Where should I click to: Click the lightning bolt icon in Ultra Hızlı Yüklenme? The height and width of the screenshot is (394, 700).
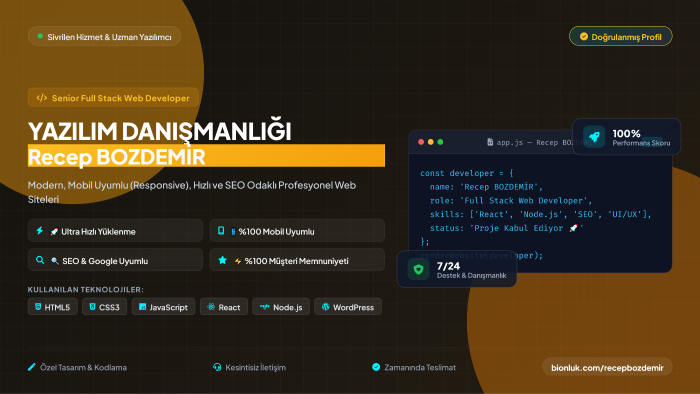(x=40, y=231)
